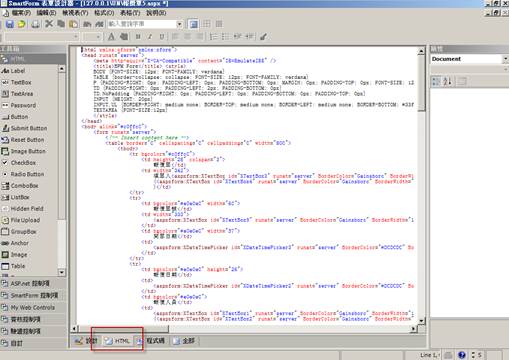The image size is (509, 360).
Task: Select the Image Button control in toolbox
Action: click(29, 151)
